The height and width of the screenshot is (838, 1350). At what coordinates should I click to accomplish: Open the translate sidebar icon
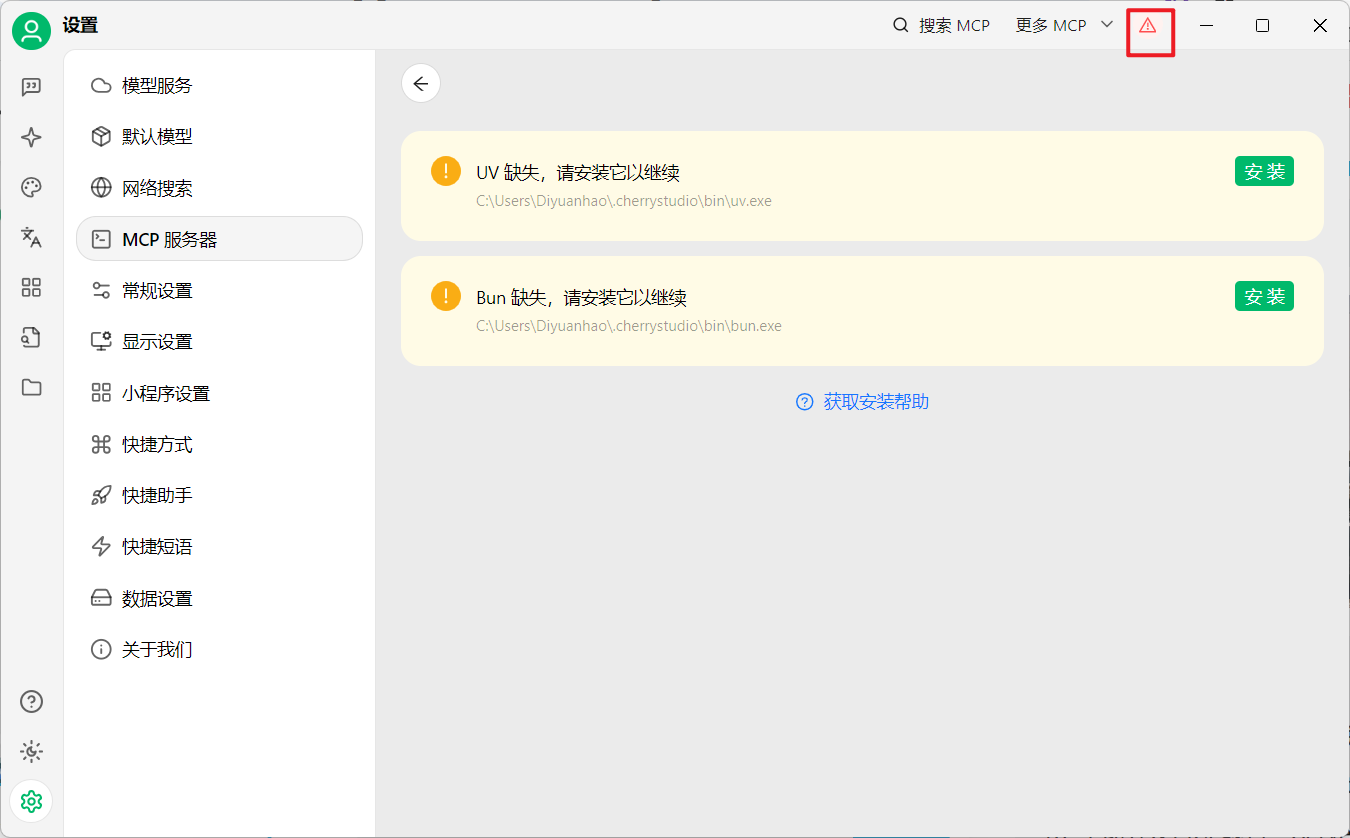pyautogui.click(x=31, y=237)
